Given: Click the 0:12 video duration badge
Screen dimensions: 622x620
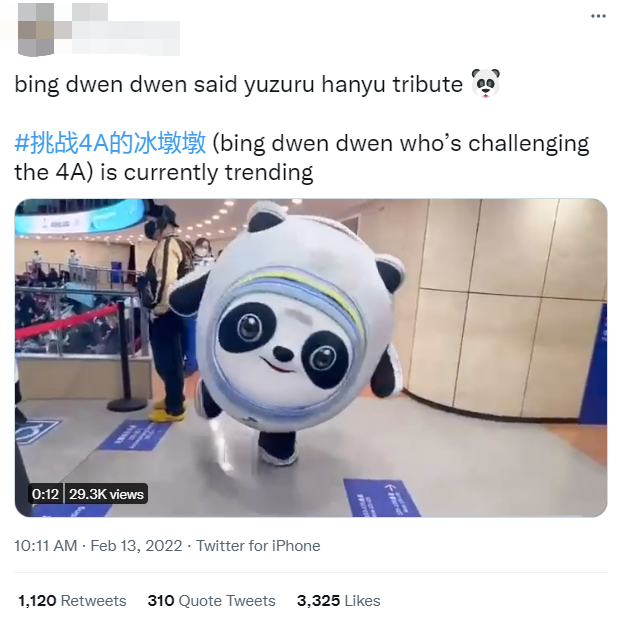Looking at the screenshot, I should pyautogui.click(x=45, y=494).
